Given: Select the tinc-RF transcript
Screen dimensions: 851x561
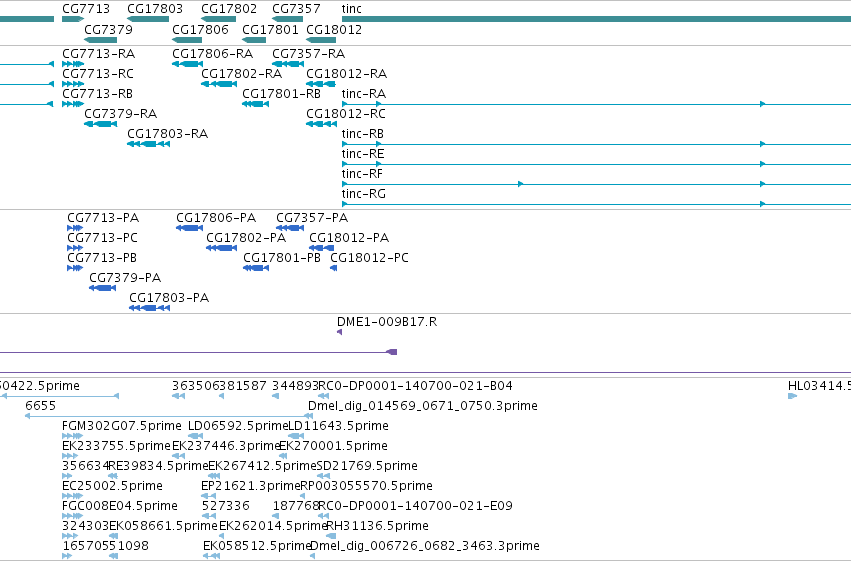Looking at the screenshot, I should click(x=596, y=184).
